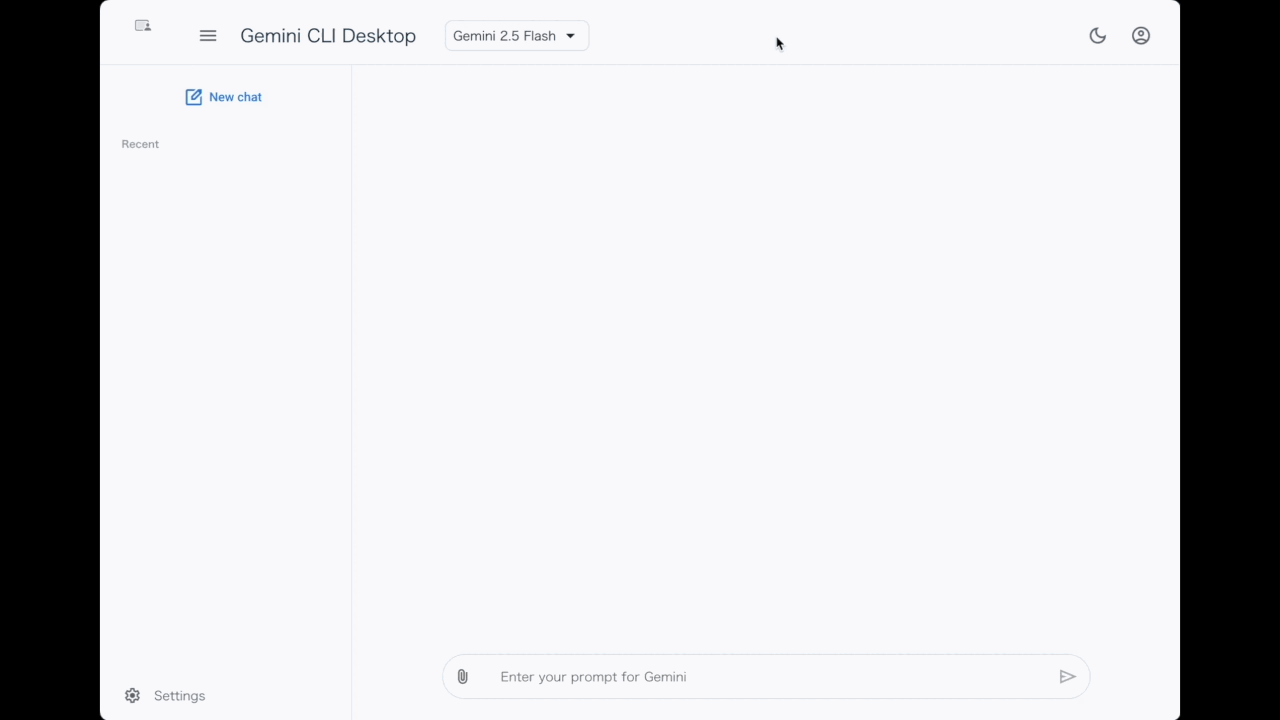Toggle the sidebar with the hamburger menu icon
Screen dimensions: 1280x720
click(x=208, y=36)
